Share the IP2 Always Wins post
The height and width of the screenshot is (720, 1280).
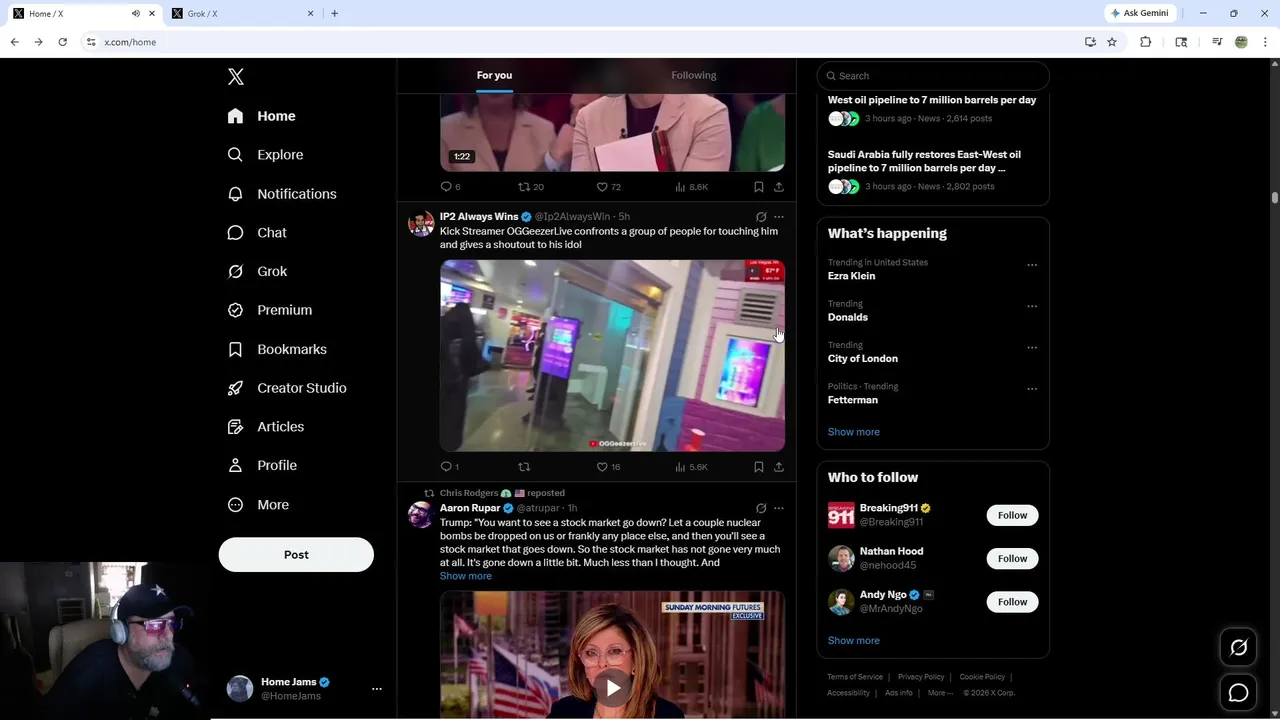779,467
